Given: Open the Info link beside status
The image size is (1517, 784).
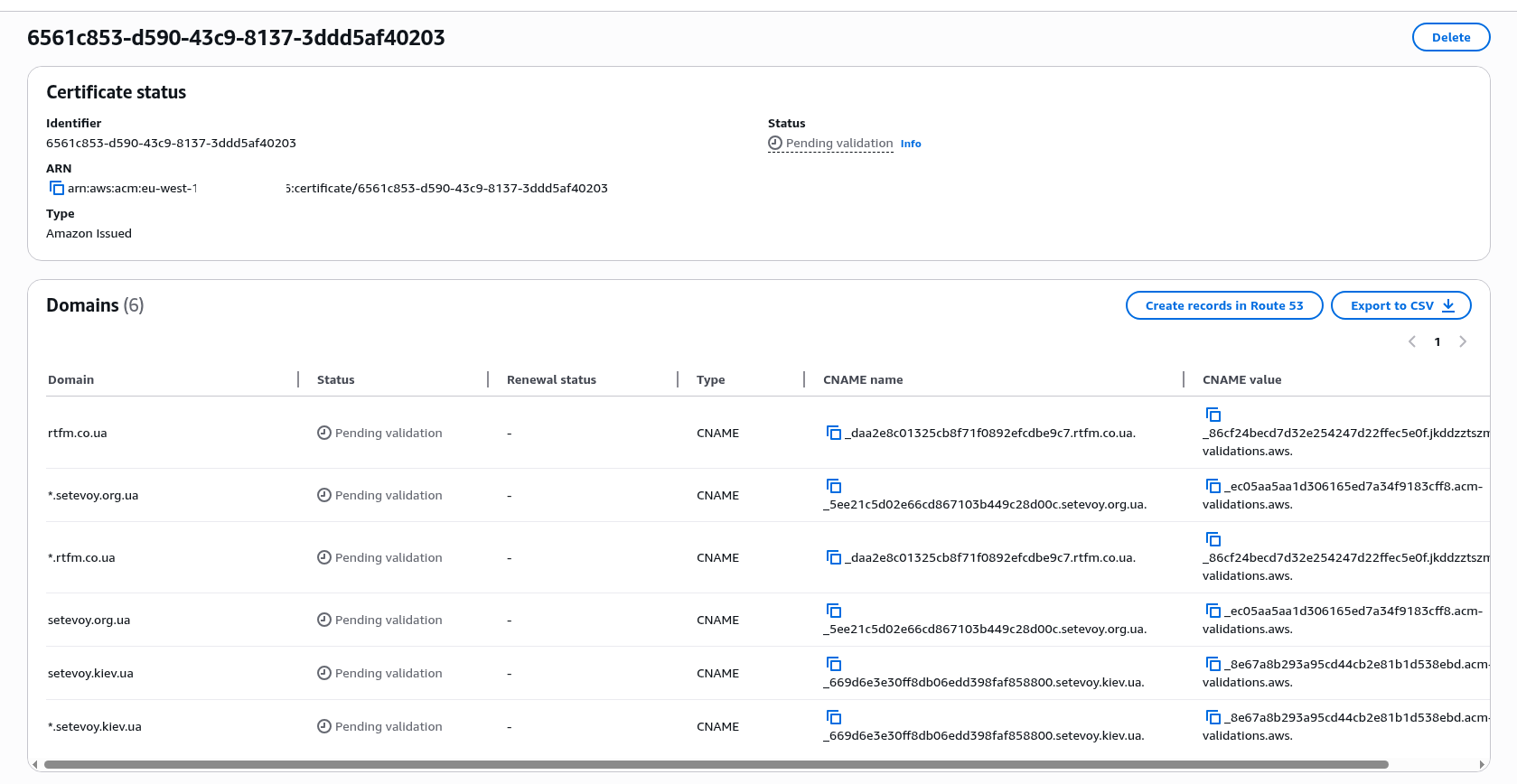Looking at the screenshot, I should click(x=911, y=144).
